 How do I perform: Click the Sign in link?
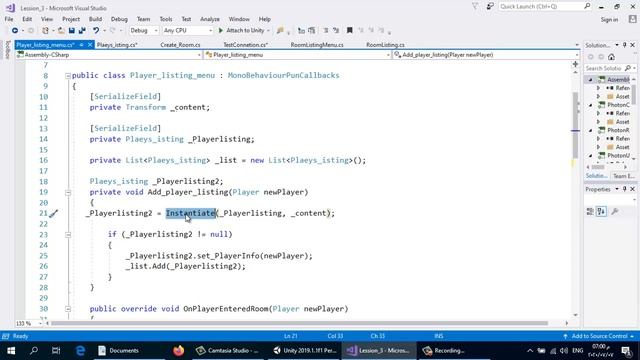pyautogui.click(x=609, y=20)
